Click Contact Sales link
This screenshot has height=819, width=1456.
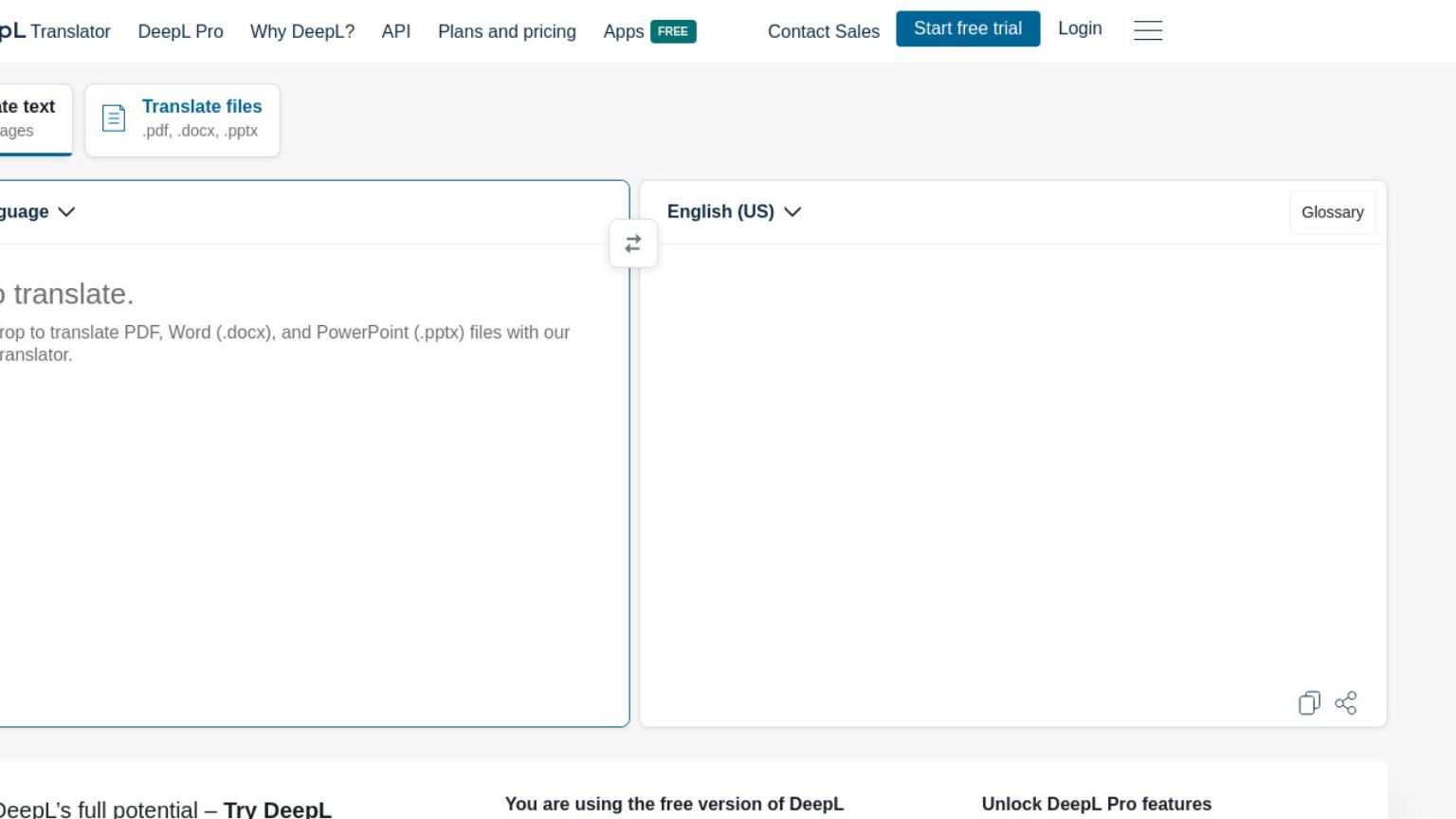pos(824,31)
